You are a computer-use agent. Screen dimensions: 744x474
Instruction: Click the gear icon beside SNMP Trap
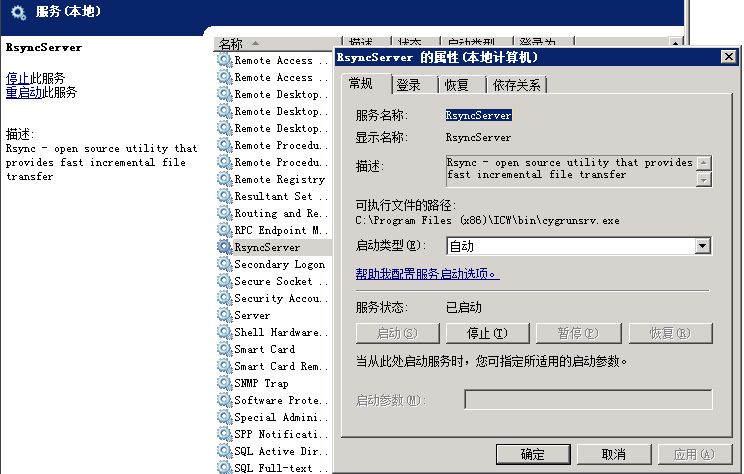(224, 383)
